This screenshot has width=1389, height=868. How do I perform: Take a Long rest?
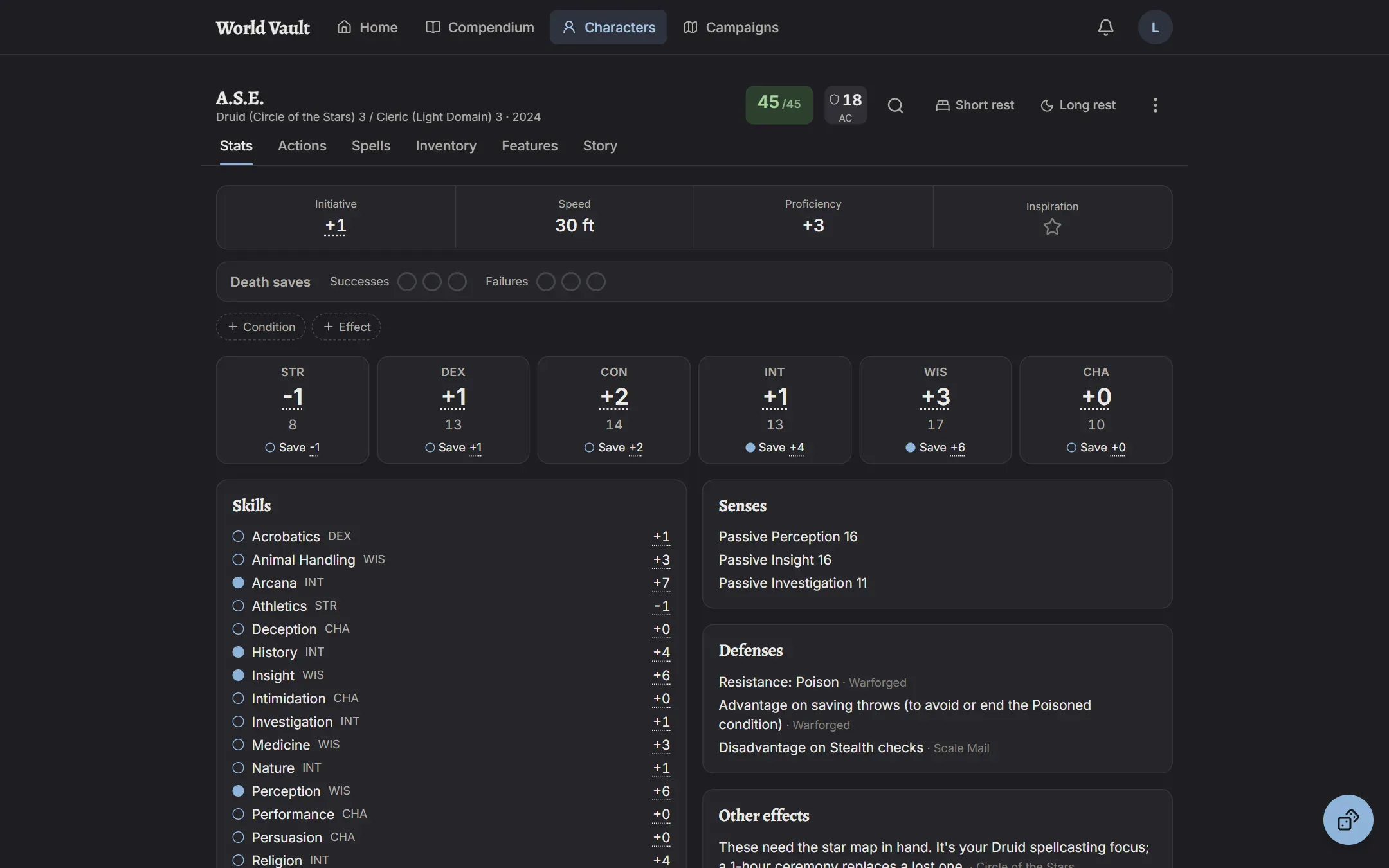coord(1078,105)
